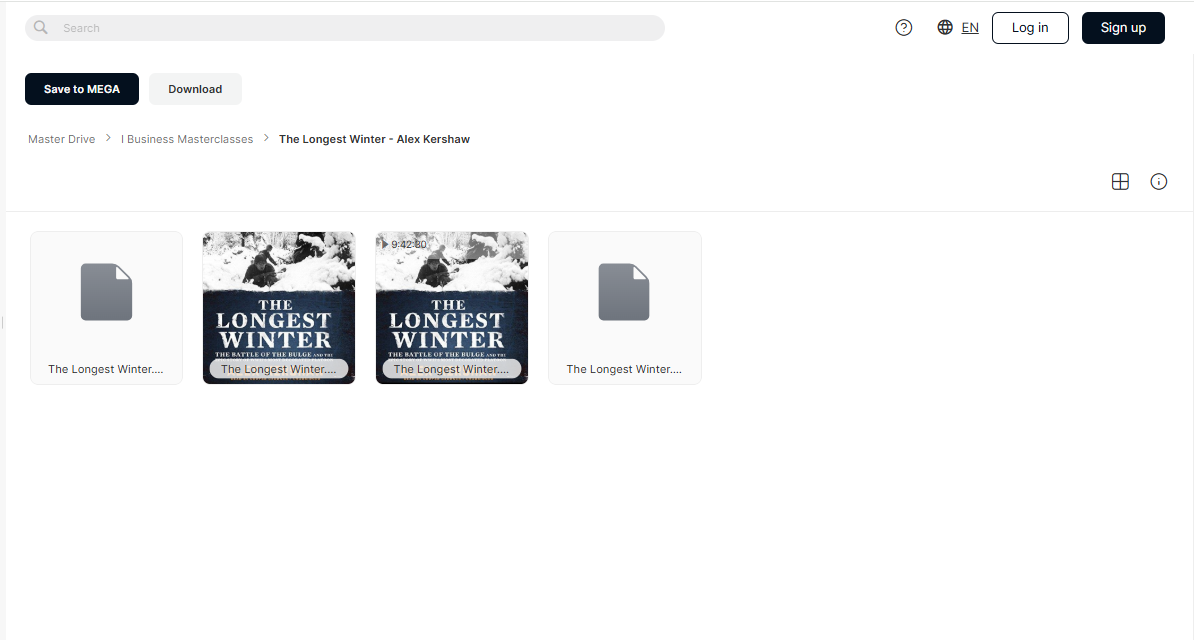The image size is (1194, 640).
Task: Switch view with the grid layout icon
Action: click(1120, 181)
